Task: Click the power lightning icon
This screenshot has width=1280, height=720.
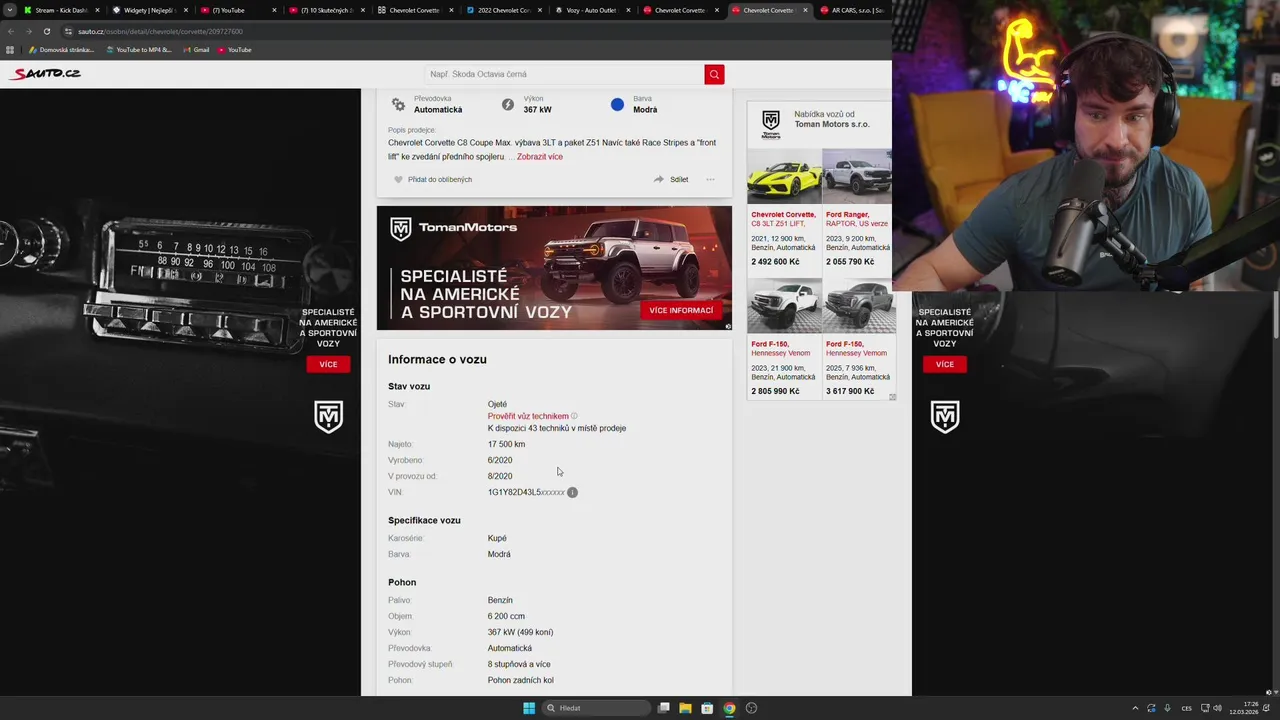Action: (507, 104)
